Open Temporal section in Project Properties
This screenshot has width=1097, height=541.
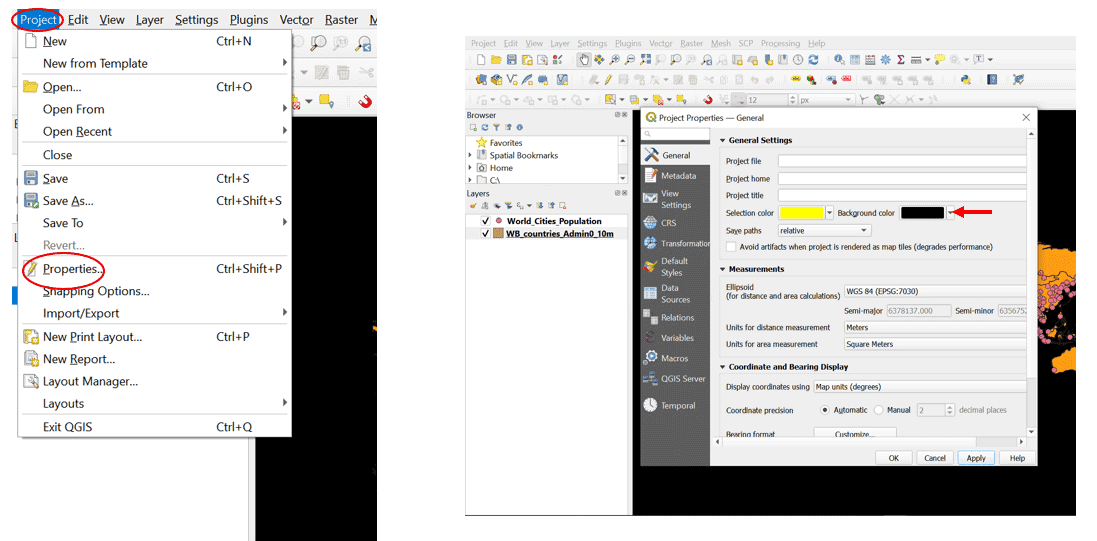[675, 405]
